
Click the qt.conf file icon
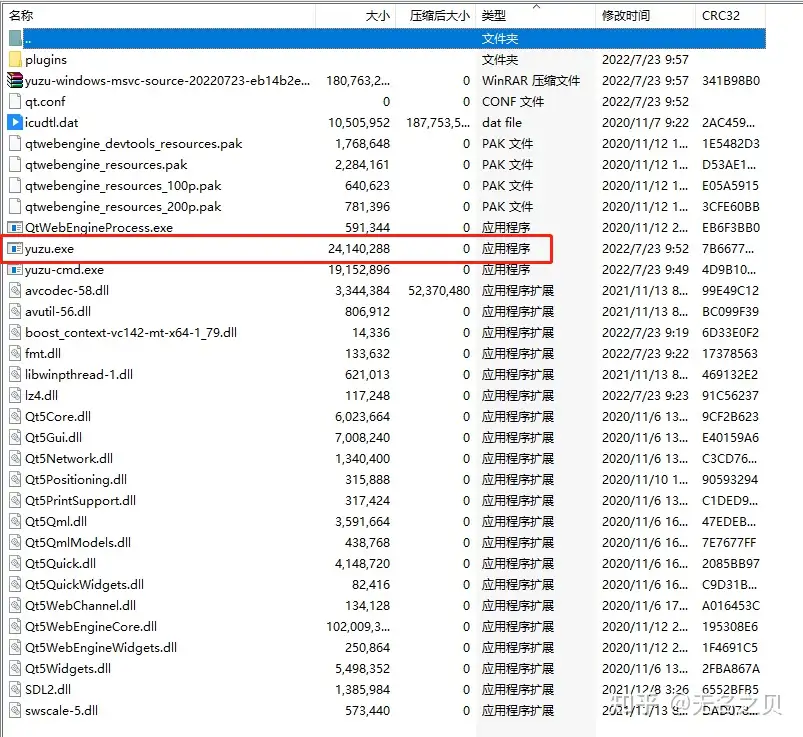coord(15,101)
